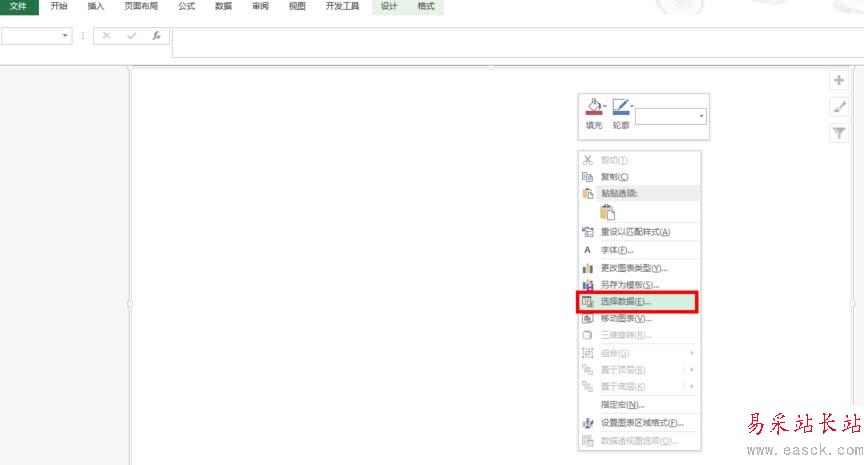Choose 另存为模板(S)... menu item
This screenshot has height=465, width=864.
click(639, 285)
